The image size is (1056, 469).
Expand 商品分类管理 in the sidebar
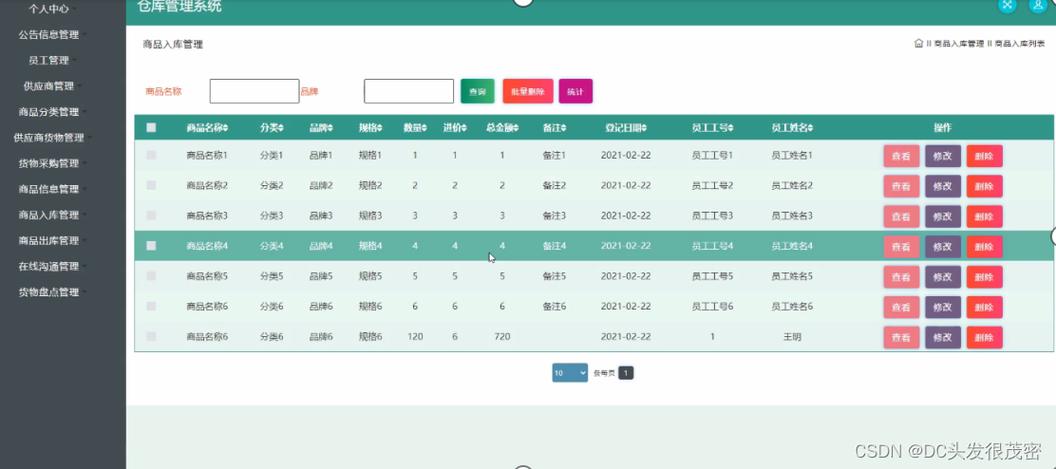pyautogui.click(x=48, y=112)
